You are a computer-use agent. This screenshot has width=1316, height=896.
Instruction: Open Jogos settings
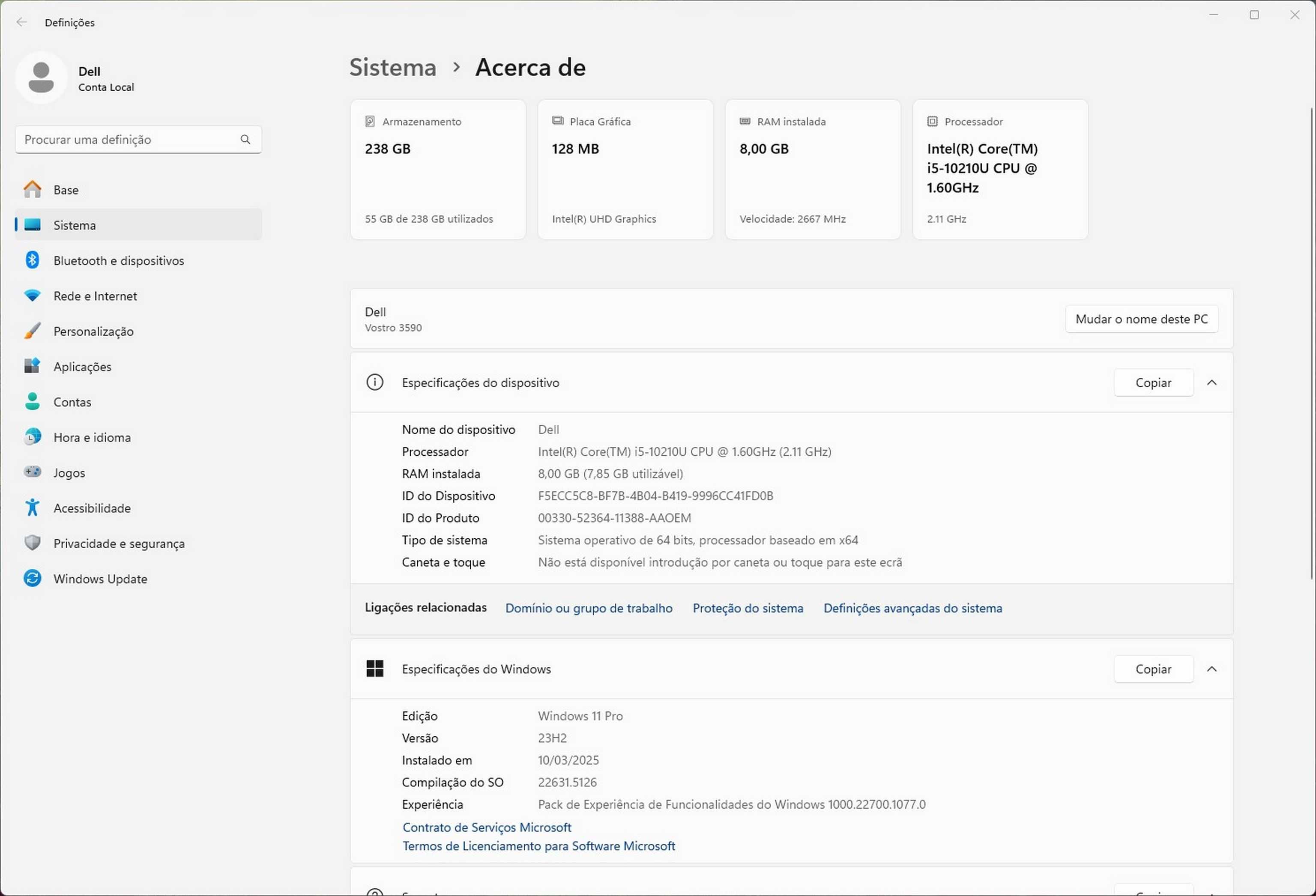coord(138,472)
